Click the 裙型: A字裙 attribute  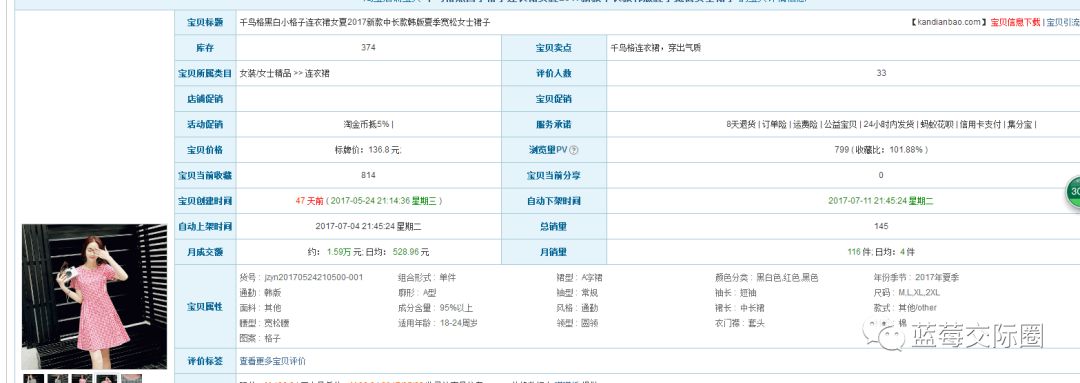tap(579, 278)
